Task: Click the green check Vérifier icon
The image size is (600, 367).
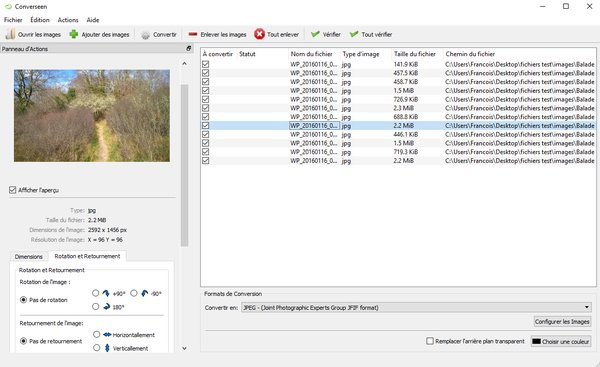Action: tap(315, 34)
